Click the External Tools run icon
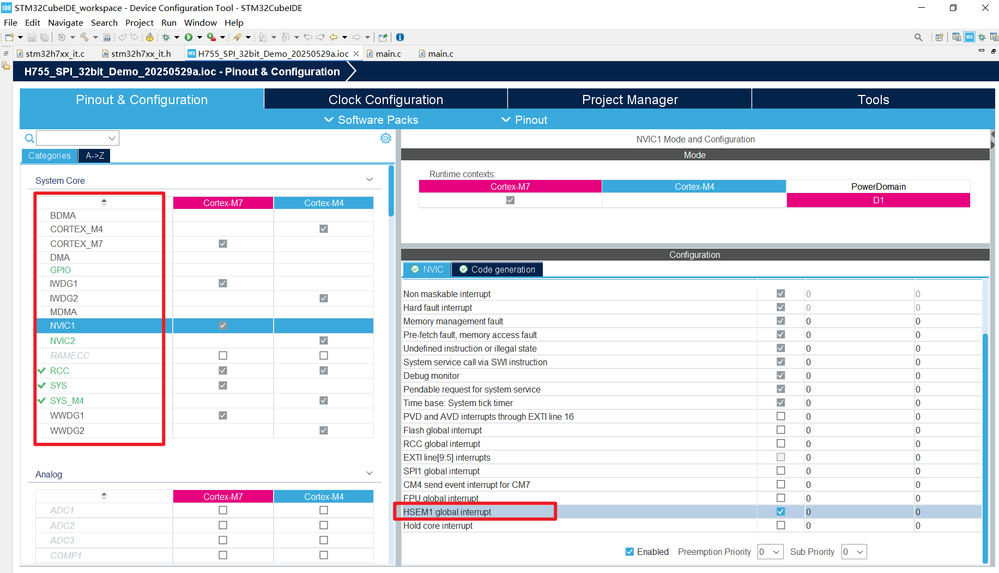The width and height of the screenshot is (999, 573). click(211, 37)
